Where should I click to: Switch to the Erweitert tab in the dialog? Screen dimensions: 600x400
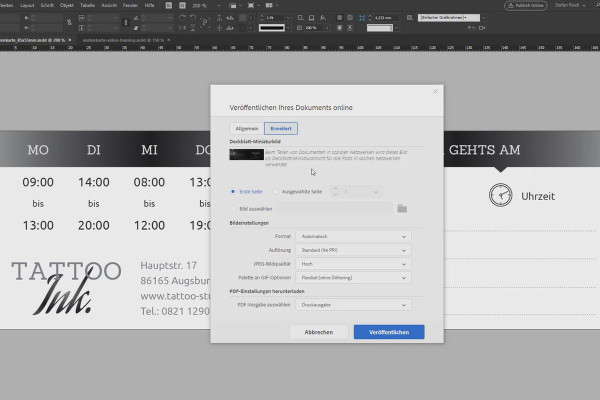pyautogui.click(x=281, y=129)
